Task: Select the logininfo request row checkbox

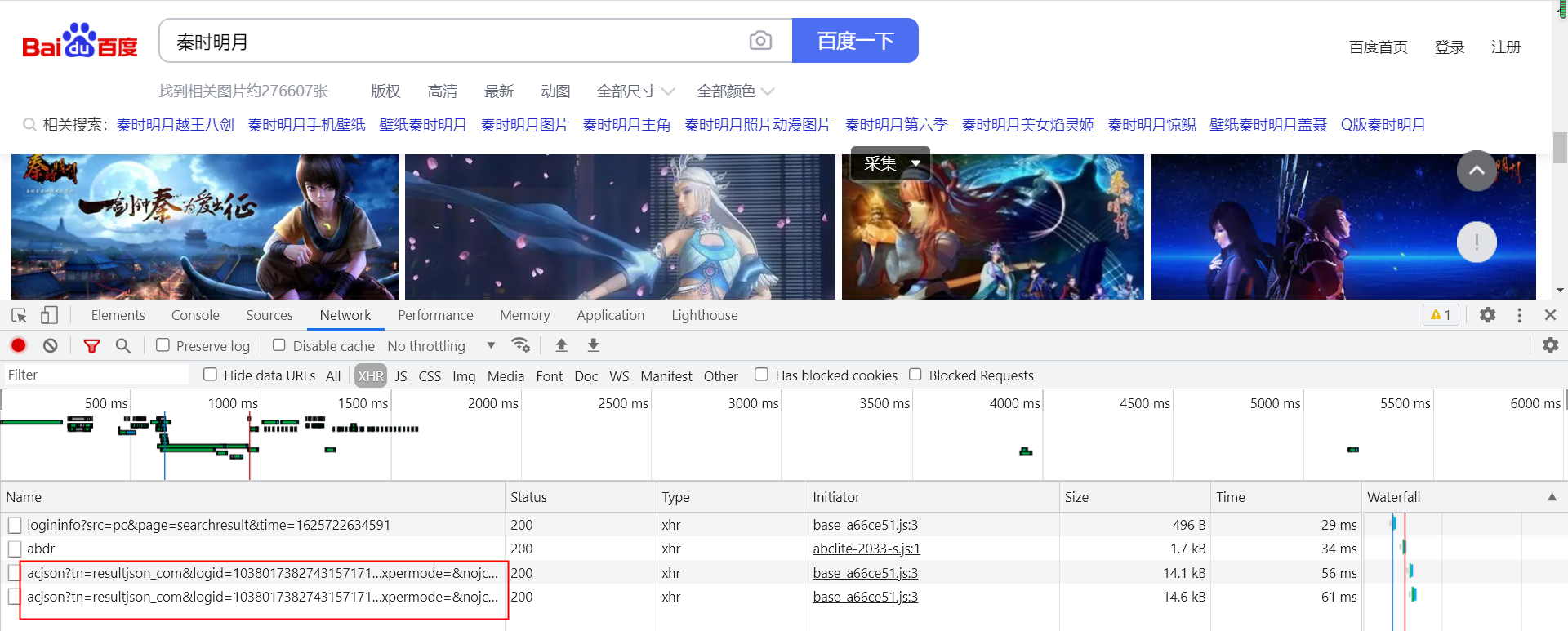Action: (x=15, y=525)
